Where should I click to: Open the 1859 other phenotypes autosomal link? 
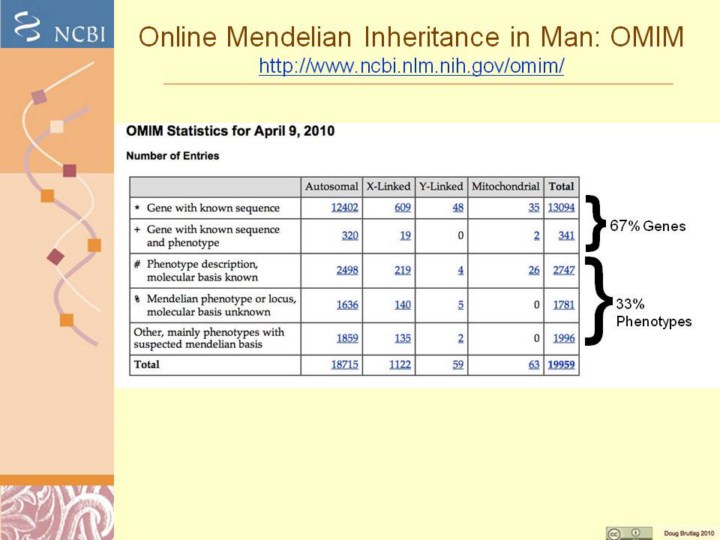346,338
